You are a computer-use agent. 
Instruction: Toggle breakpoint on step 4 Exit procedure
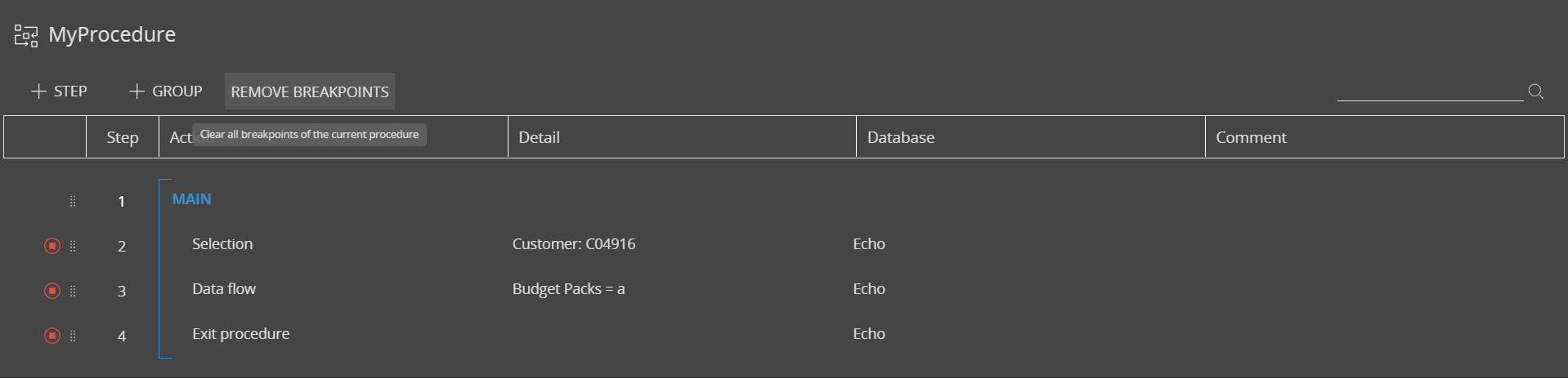point(52,336)
